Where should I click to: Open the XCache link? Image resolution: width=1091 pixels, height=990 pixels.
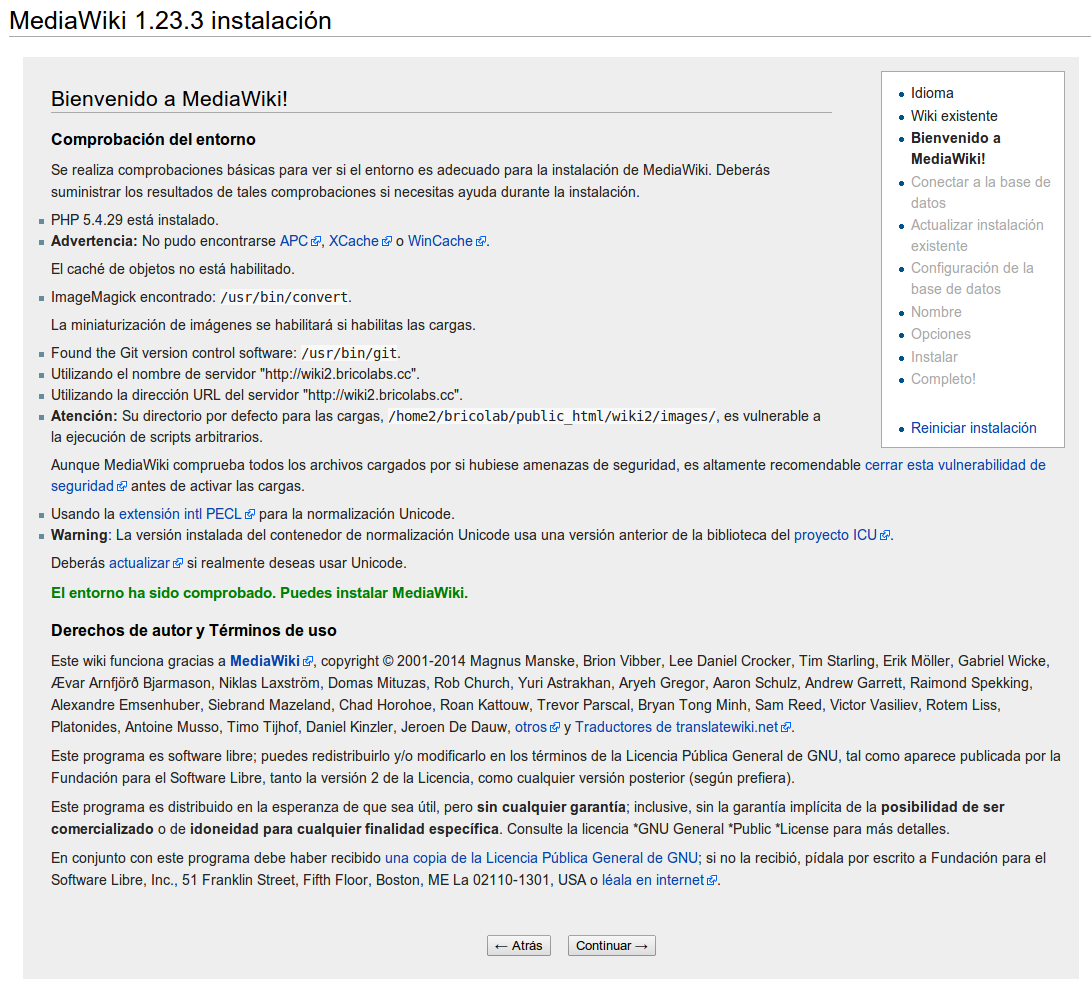(x=353, y=241)
